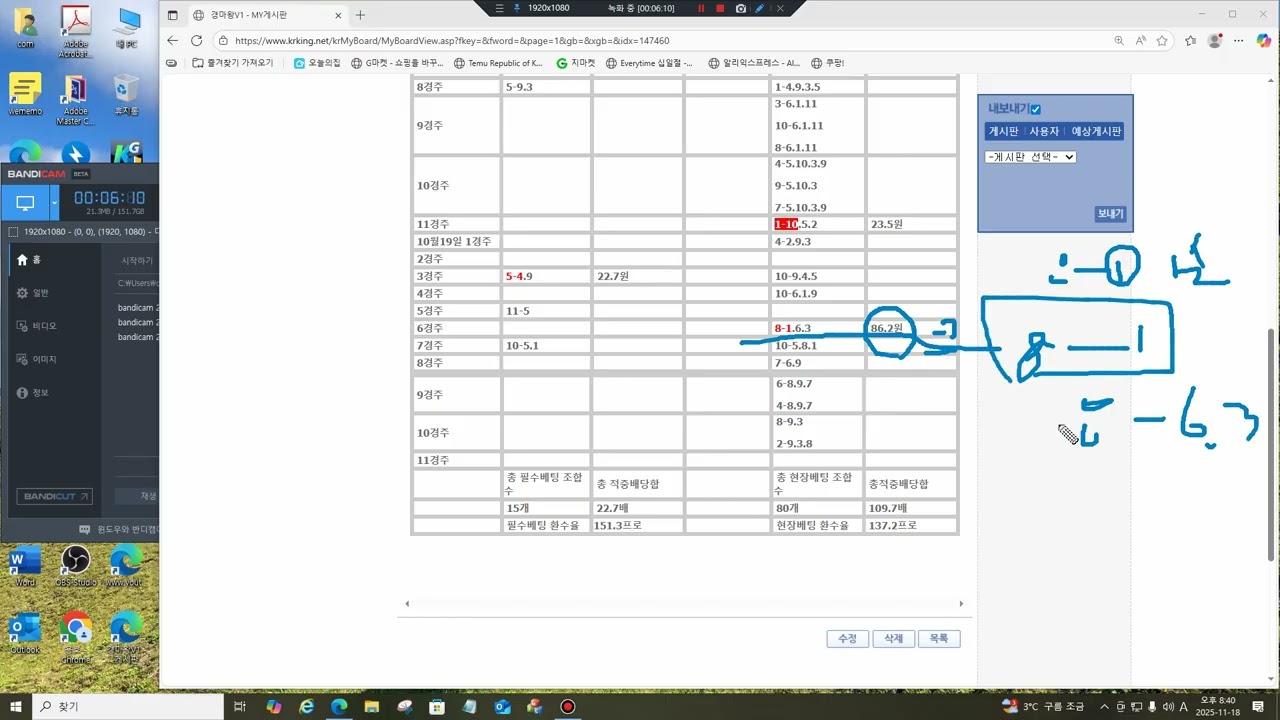Click the 삭제 button
Viewport: 1280px width, 720px height.
(893, 639)
